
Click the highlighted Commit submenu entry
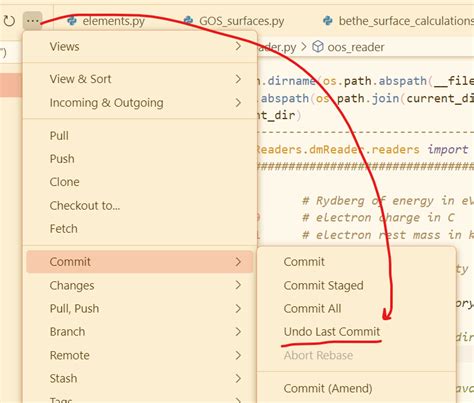pyautogui.click(x=140, y=262)
